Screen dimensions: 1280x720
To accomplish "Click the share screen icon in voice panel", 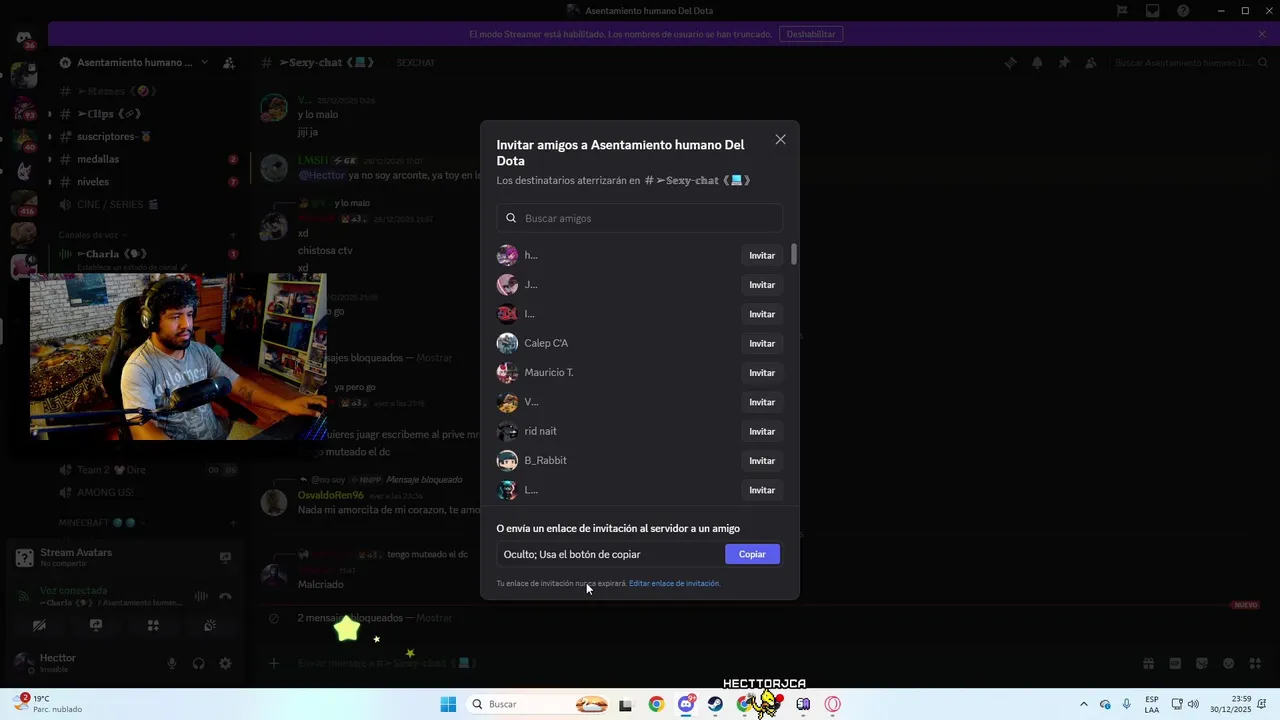I will (96, 625).
